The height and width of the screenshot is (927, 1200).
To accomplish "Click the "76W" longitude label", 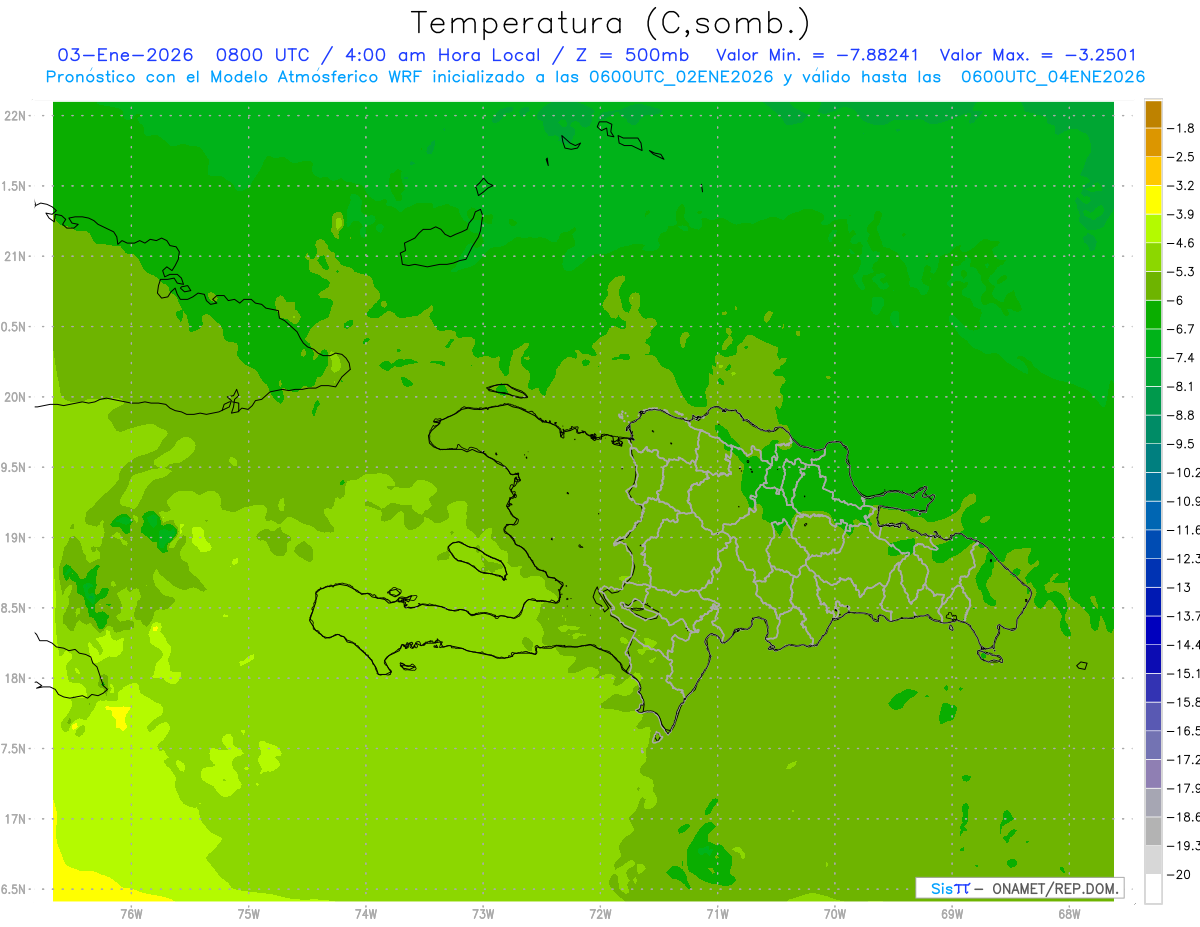I will pos(131,914).
